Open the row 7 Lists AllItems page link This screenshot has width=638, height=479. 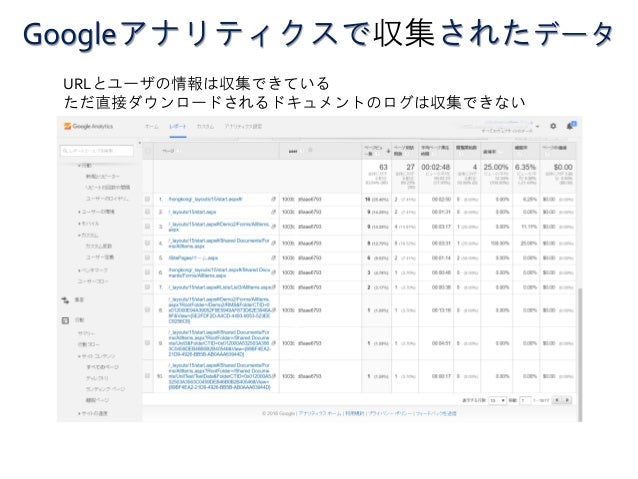220,287
